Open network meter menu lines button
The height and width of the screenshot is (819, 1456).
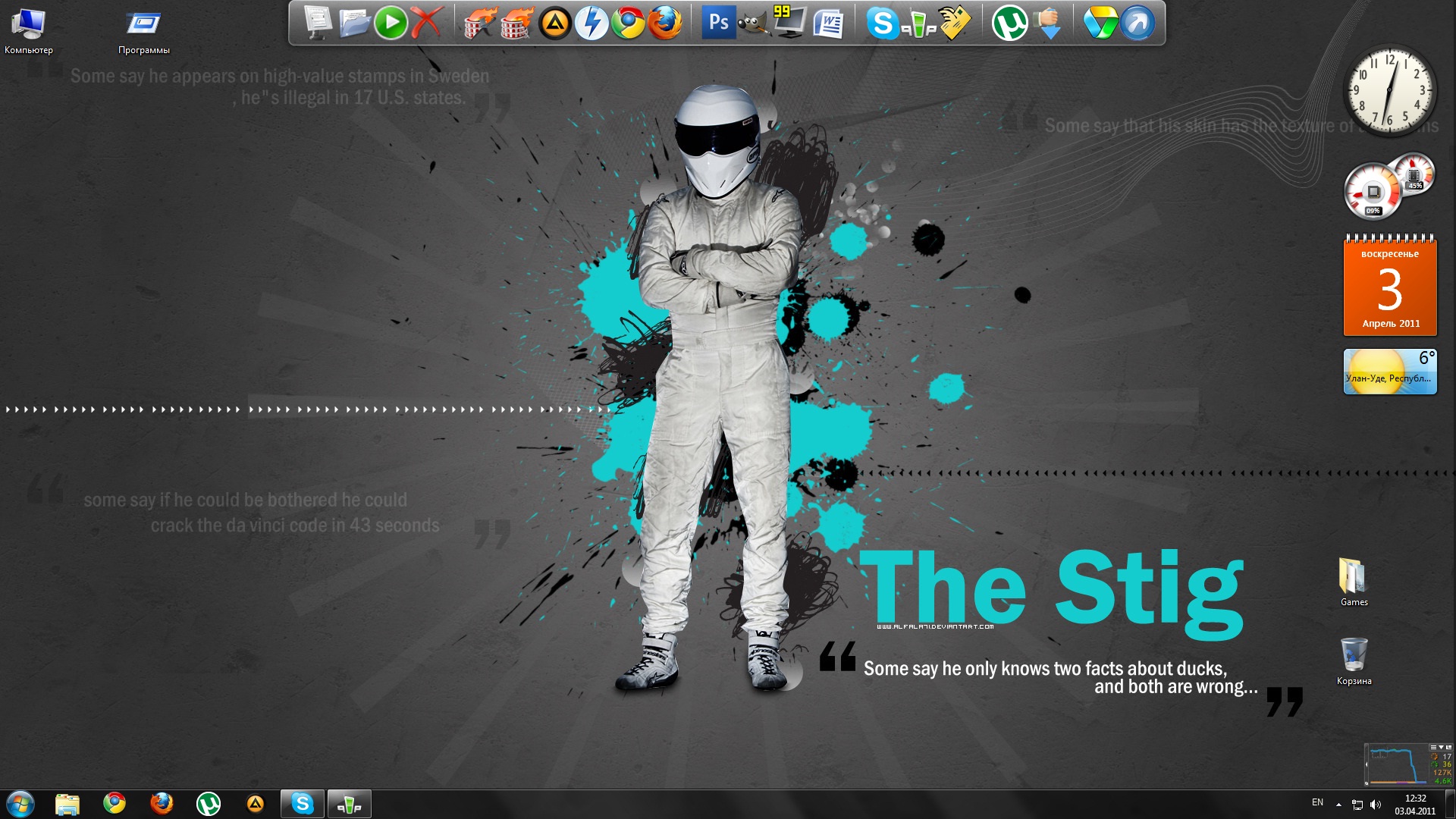1433,747
